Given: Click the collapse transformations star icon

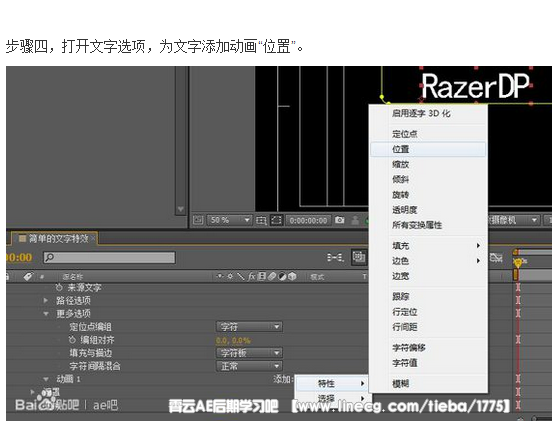Looking at the screenshot, I should 230,276.
